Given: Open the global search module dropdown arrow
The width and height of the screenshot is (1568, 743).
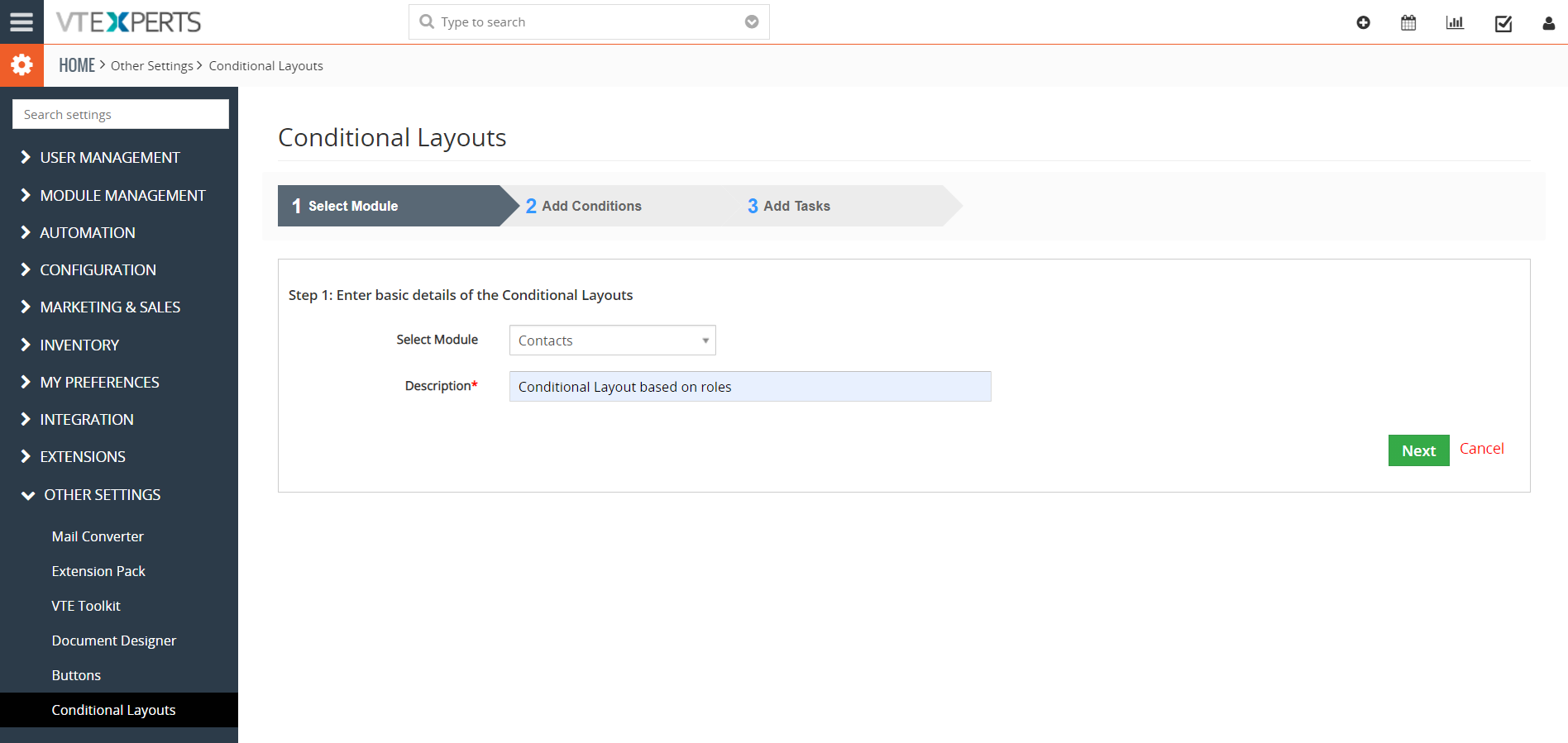Looking at the screenshot, I should click(x=752, y=22).
